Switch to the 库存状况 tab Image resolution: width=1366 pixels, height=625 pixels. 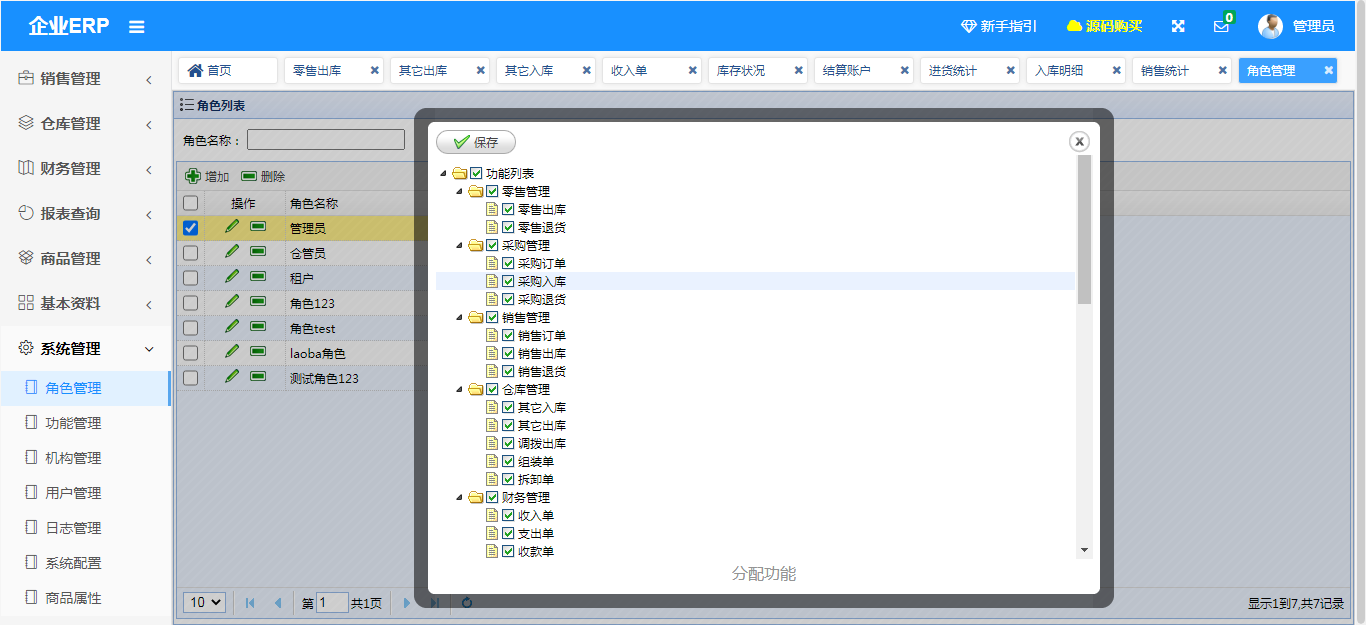tap(741, 71)
